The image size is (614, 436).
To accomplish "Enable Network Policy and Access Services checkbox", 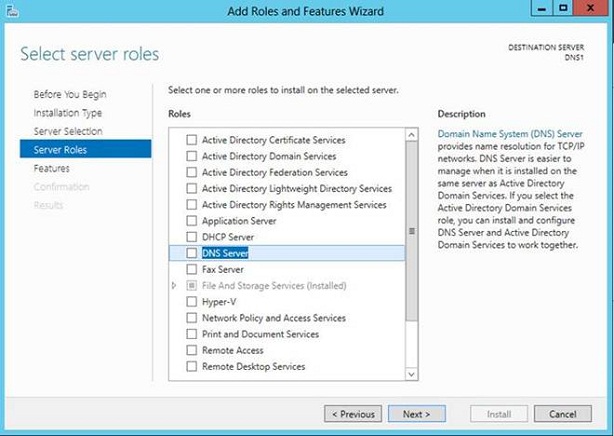I will (x=191, y=318).
